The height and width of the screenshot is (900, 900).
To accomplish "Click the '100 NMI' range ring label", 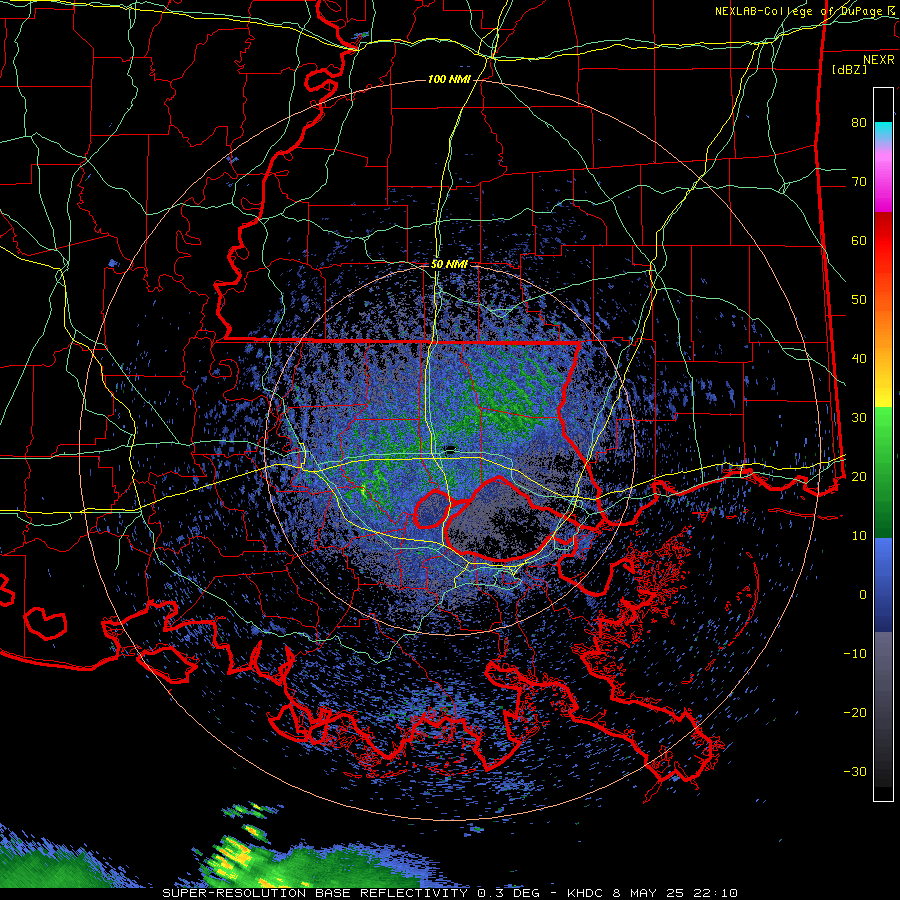I will point(449,79).
